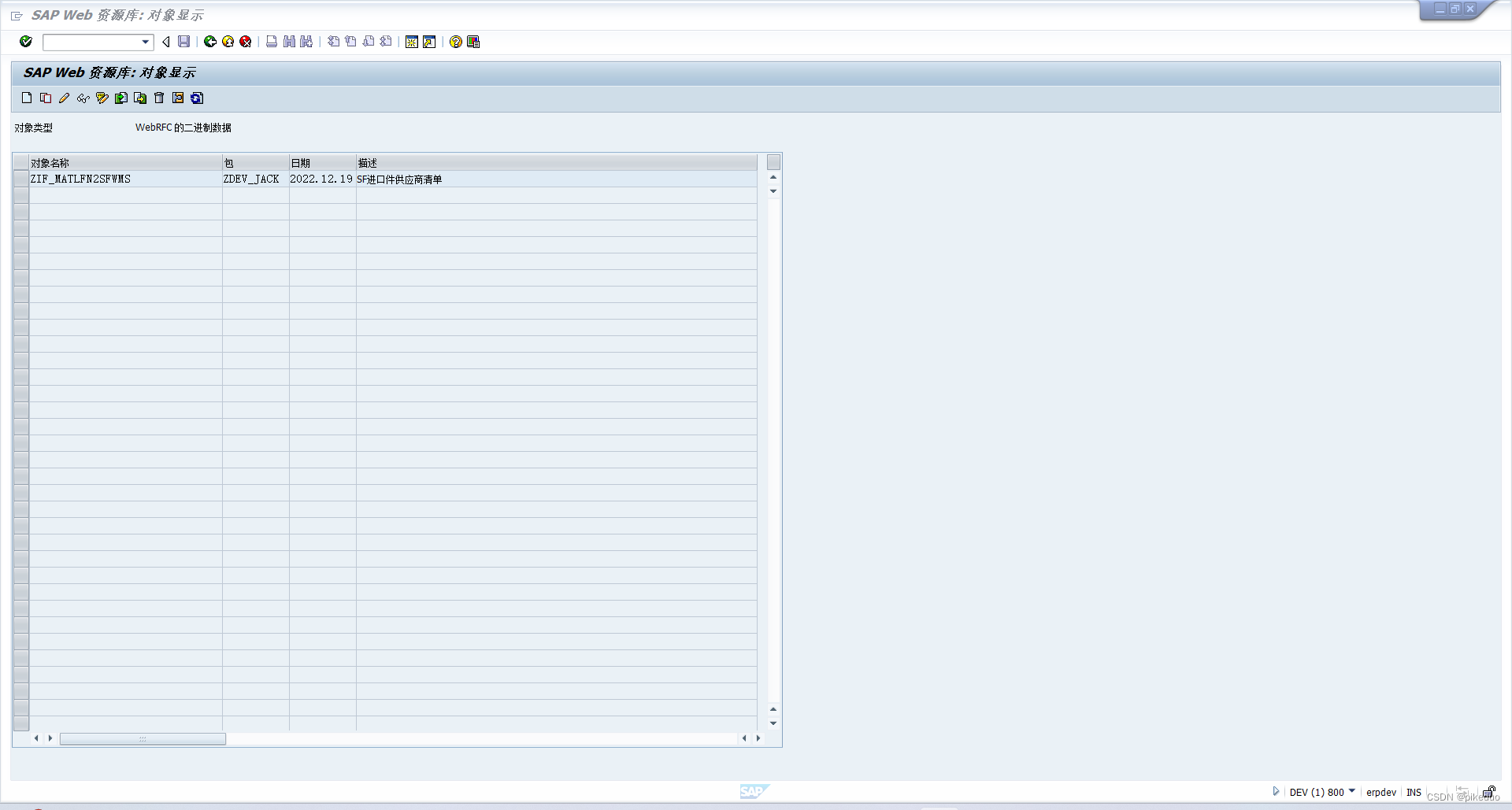Collapse the command field with the triangle arrow
Screen dimensions: 1512x810
click(165, 42)
